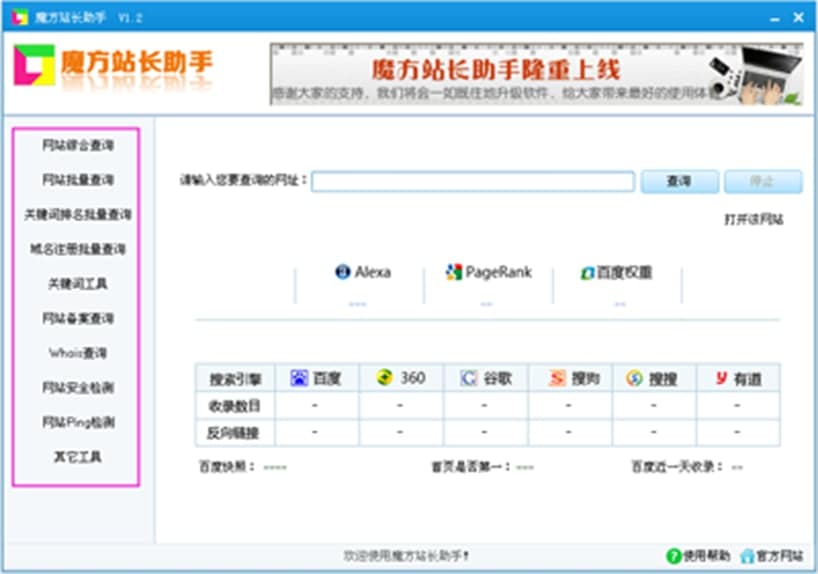Click the 百度权重 label text
This screenshot has width=818, height=574.
pos(624,272)
